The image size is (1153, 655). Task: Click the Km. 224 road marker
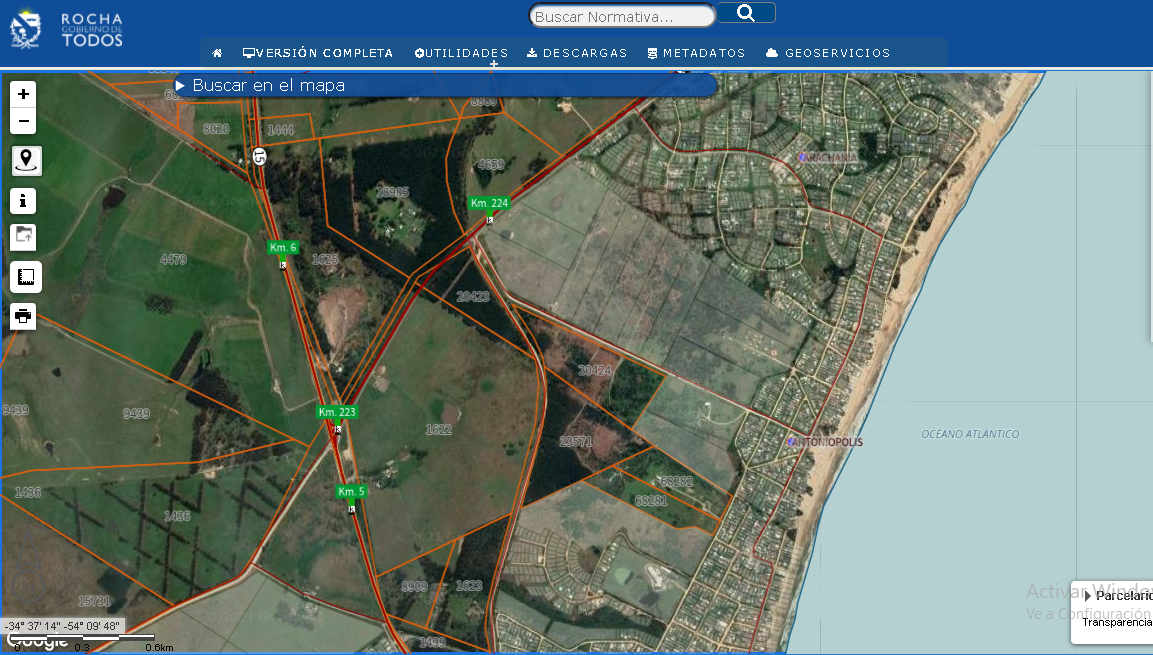tap(489, 203)
